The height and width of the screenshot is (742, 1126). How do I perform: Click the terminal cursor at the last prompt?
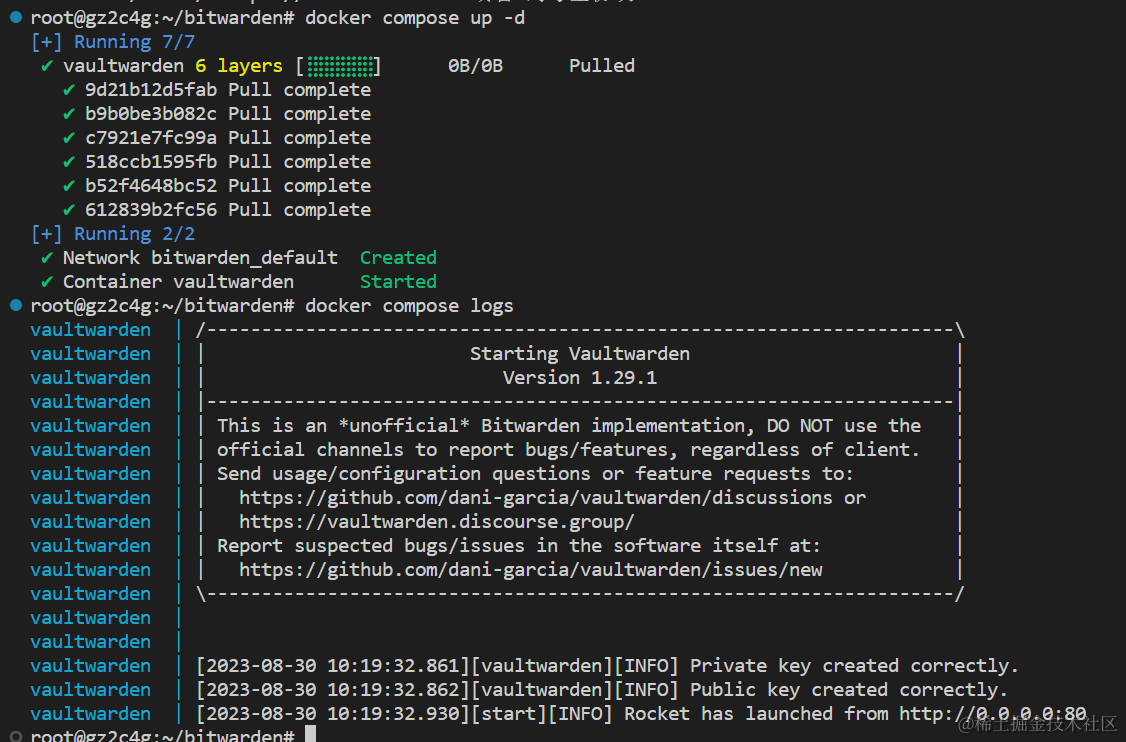click(x=310, y=733)
